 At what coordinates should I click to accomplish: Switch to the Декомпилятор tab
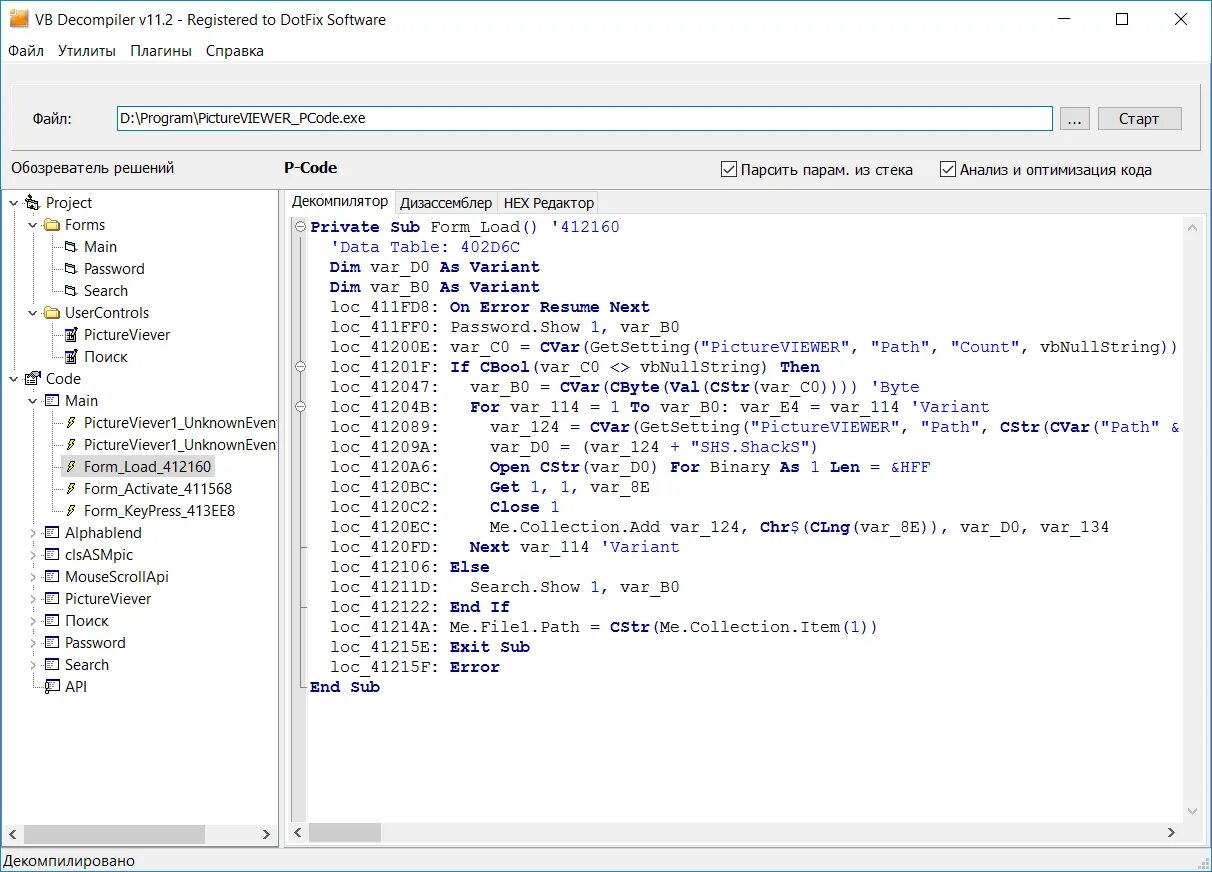pyautogui.click(x=339, y=201)
